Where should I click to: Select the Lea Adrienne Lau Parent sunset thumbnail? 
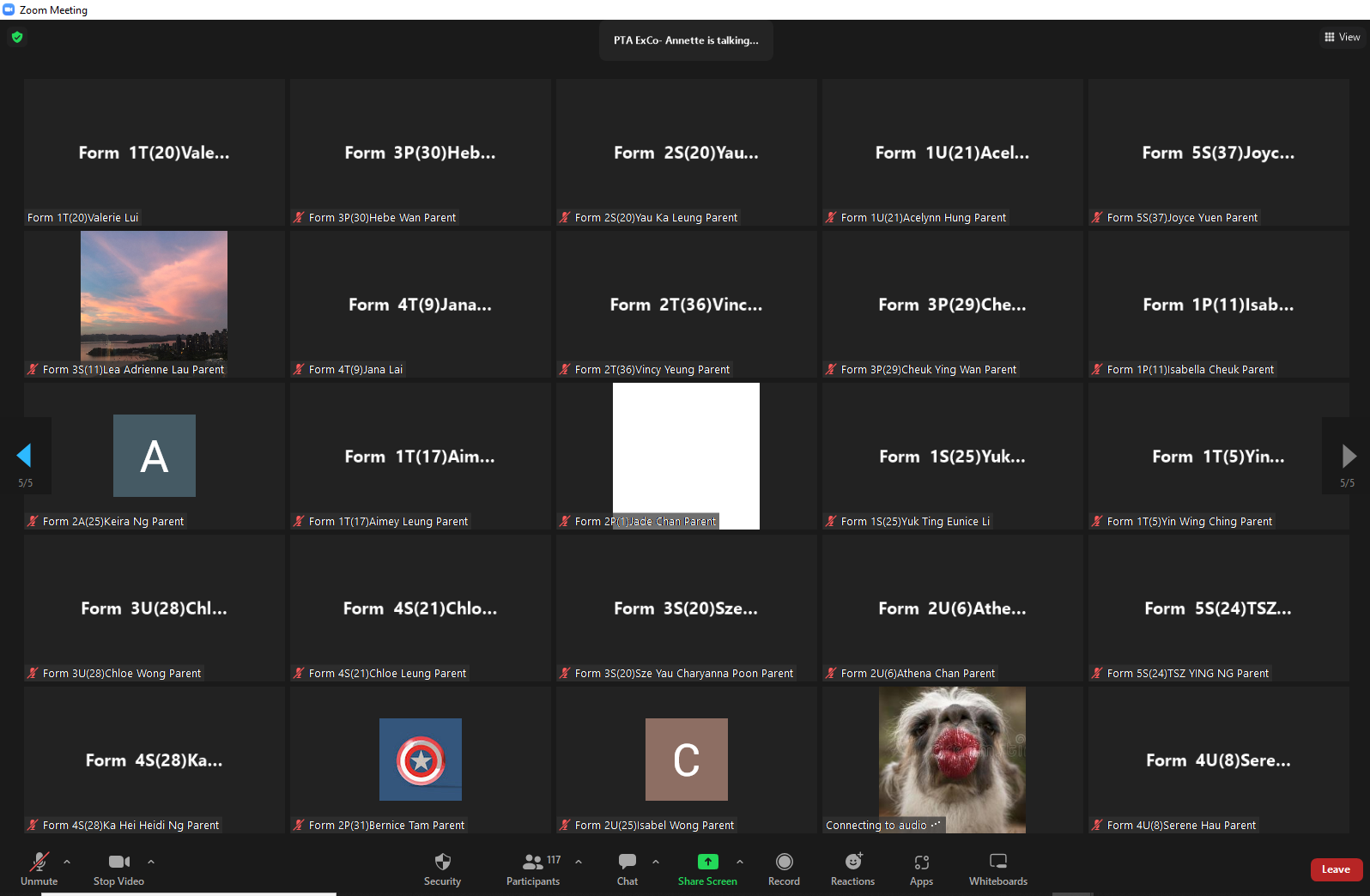click(154, 296)
